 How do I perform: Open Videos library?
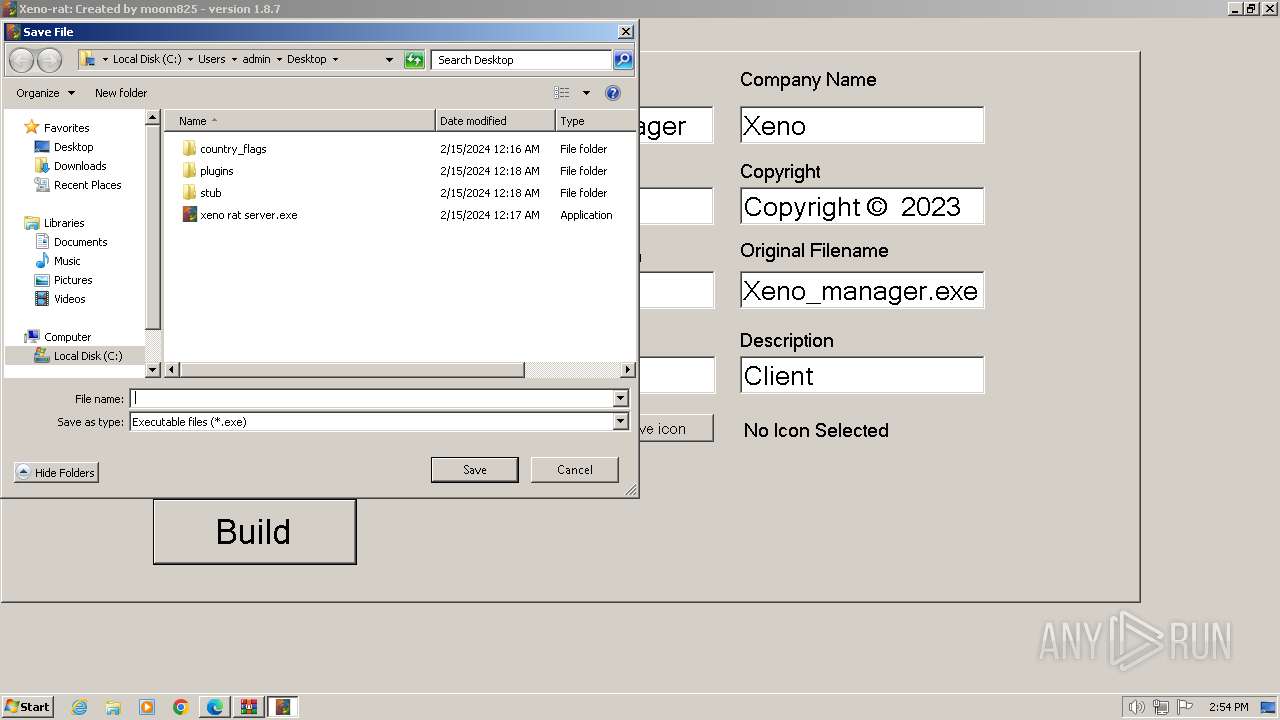(69, 299)
